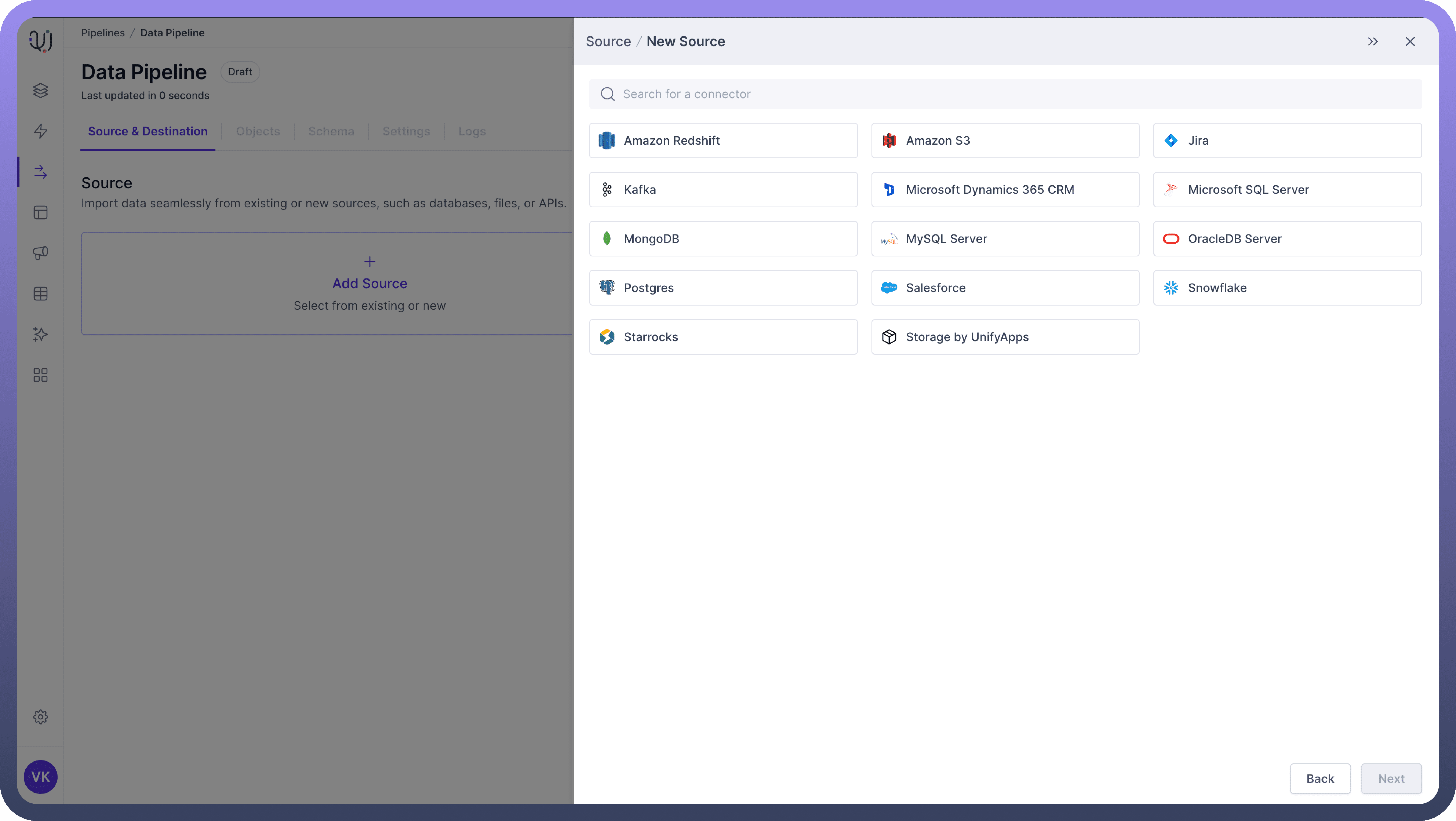The image size is (1456, 821).
Task: Open the four-squares apps sidebar icon
Action: 40,375
